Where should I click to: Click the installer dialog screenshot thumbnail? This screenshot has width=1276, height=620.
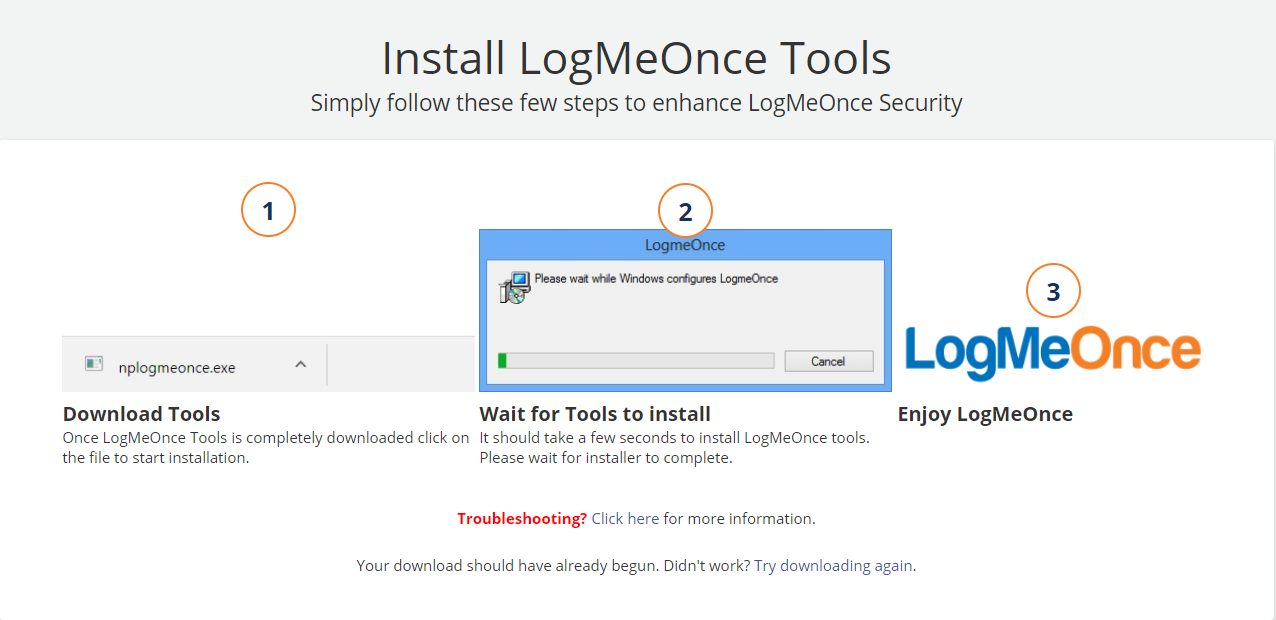point(685,310)
